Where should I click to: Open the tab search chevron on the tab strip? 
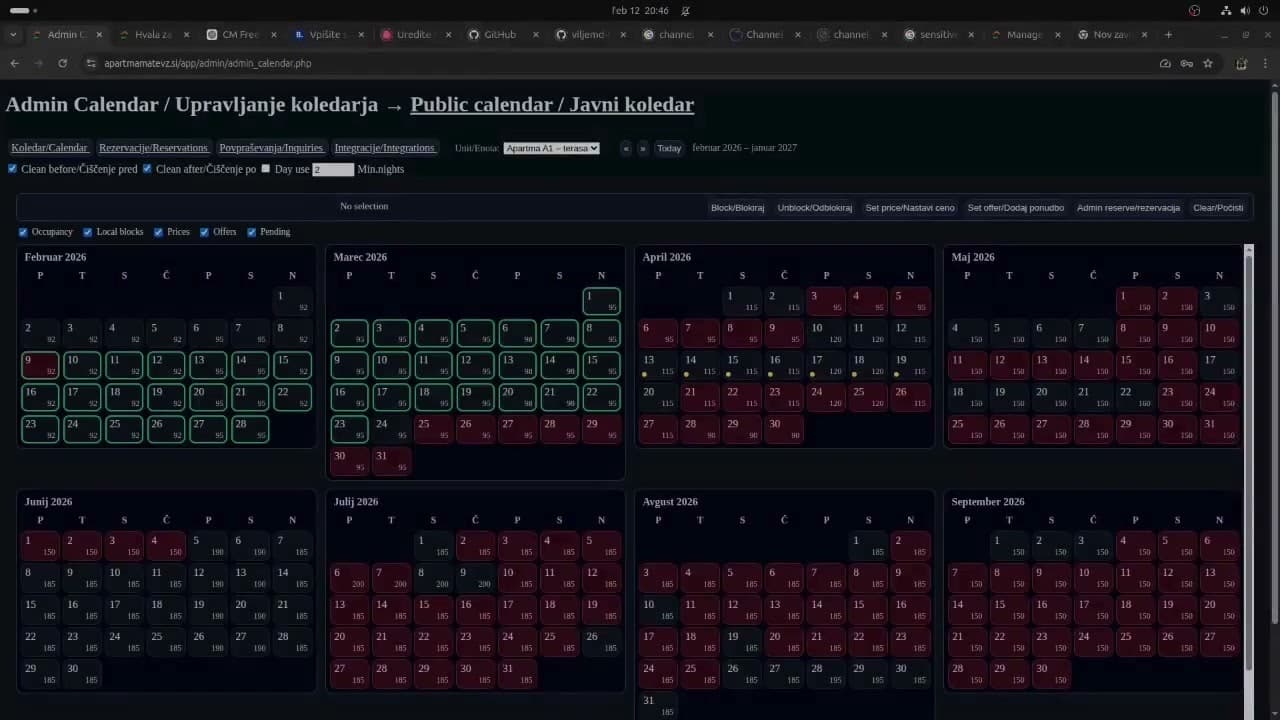13,33
